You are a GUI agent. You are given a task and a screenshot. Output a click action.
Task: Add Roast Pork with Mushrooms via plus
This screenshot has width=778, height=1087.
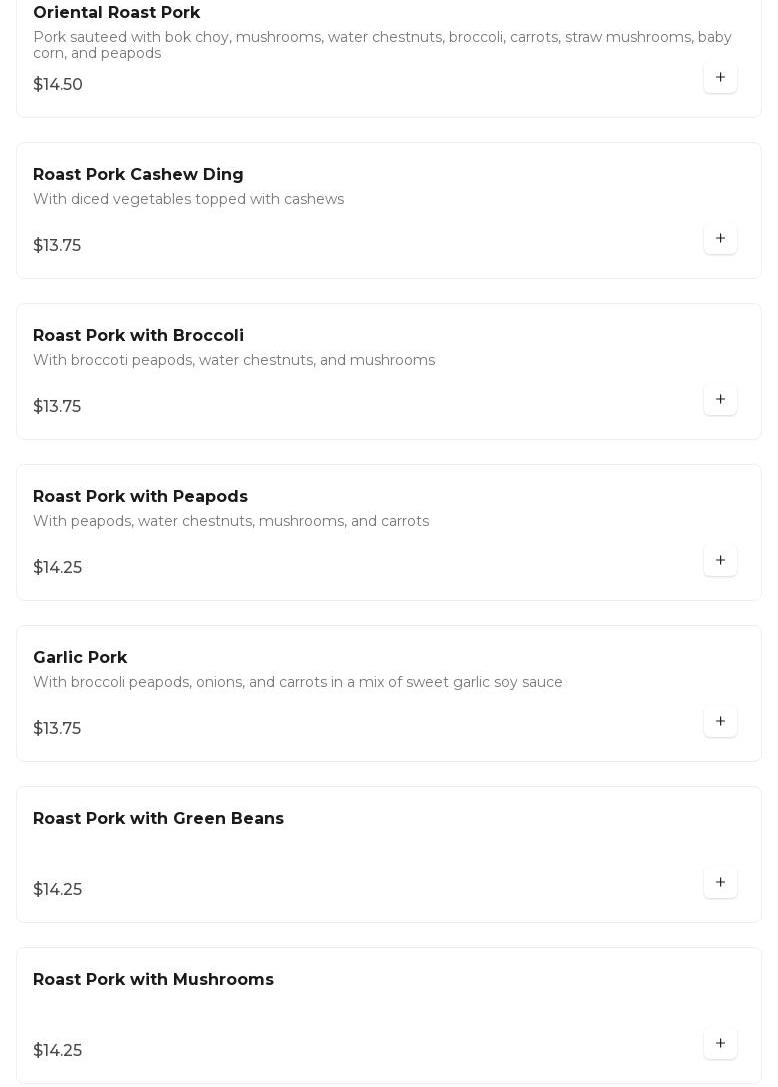tap(720, 1043)
